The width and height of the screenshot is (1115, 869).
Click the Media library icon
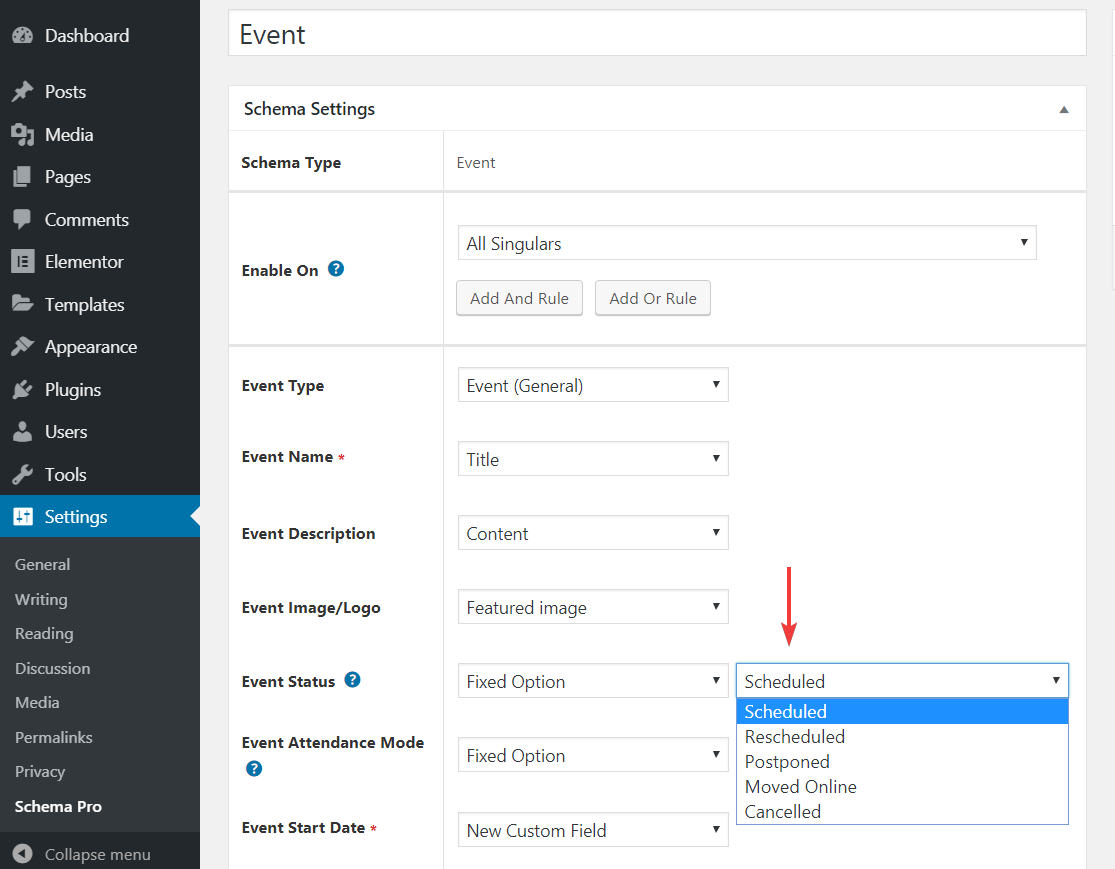point(22,135)
